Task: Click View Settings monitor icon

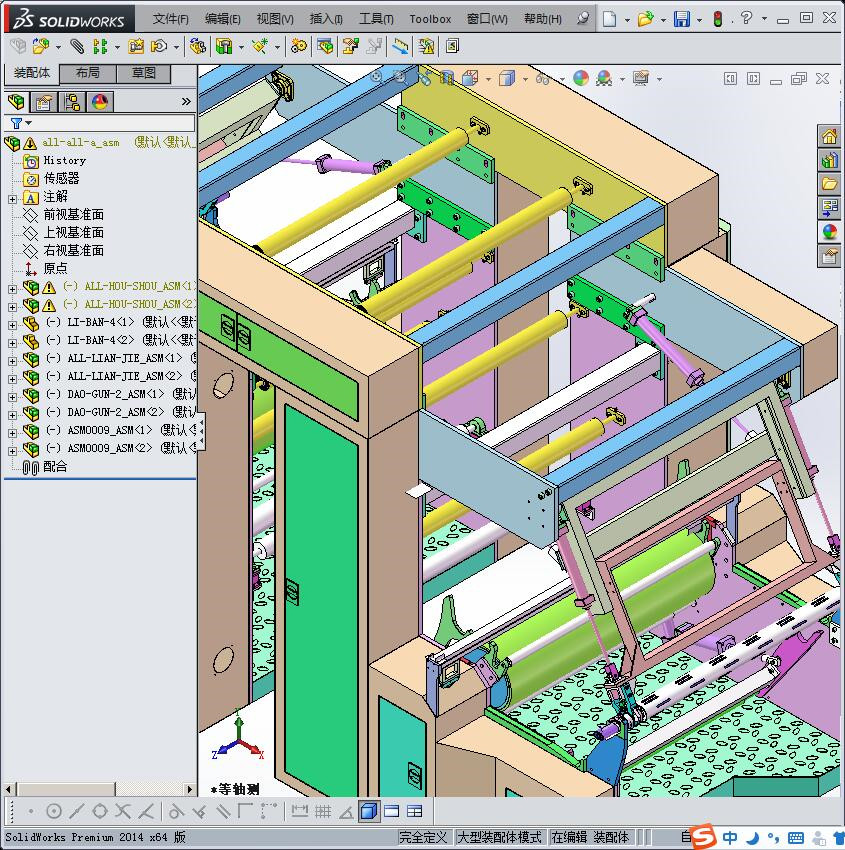Action: (x=641, y=79)
